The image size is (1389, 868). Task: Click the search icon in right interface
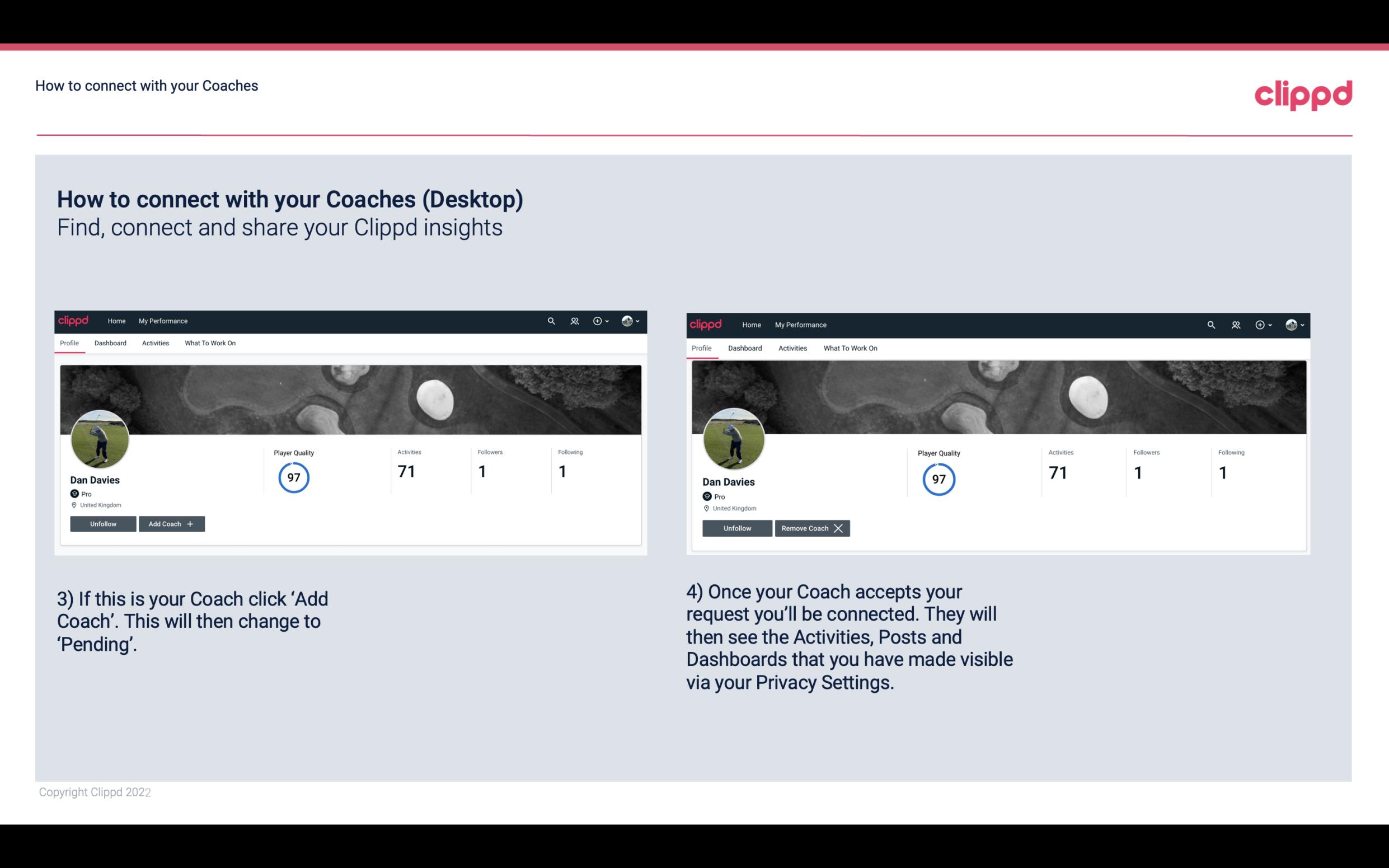(x=1211, y=324)
